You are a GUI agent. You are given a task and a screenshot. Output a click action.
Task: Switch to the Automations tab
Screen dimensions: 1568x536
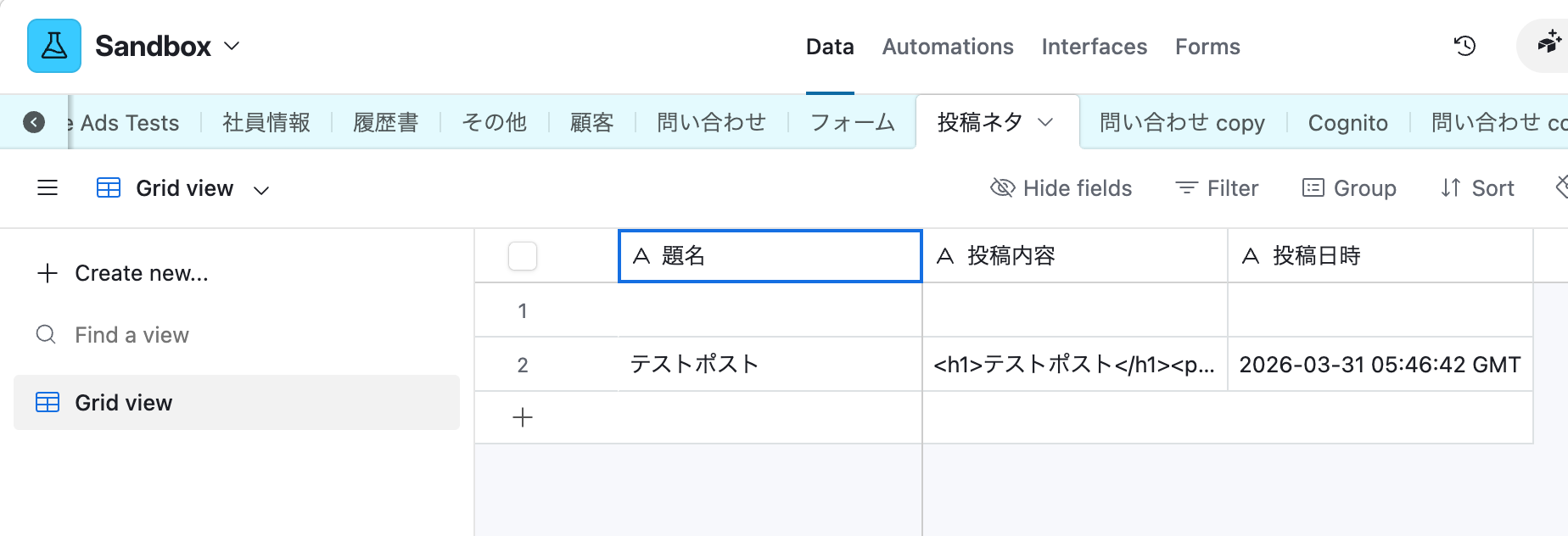tap(948, 47)
